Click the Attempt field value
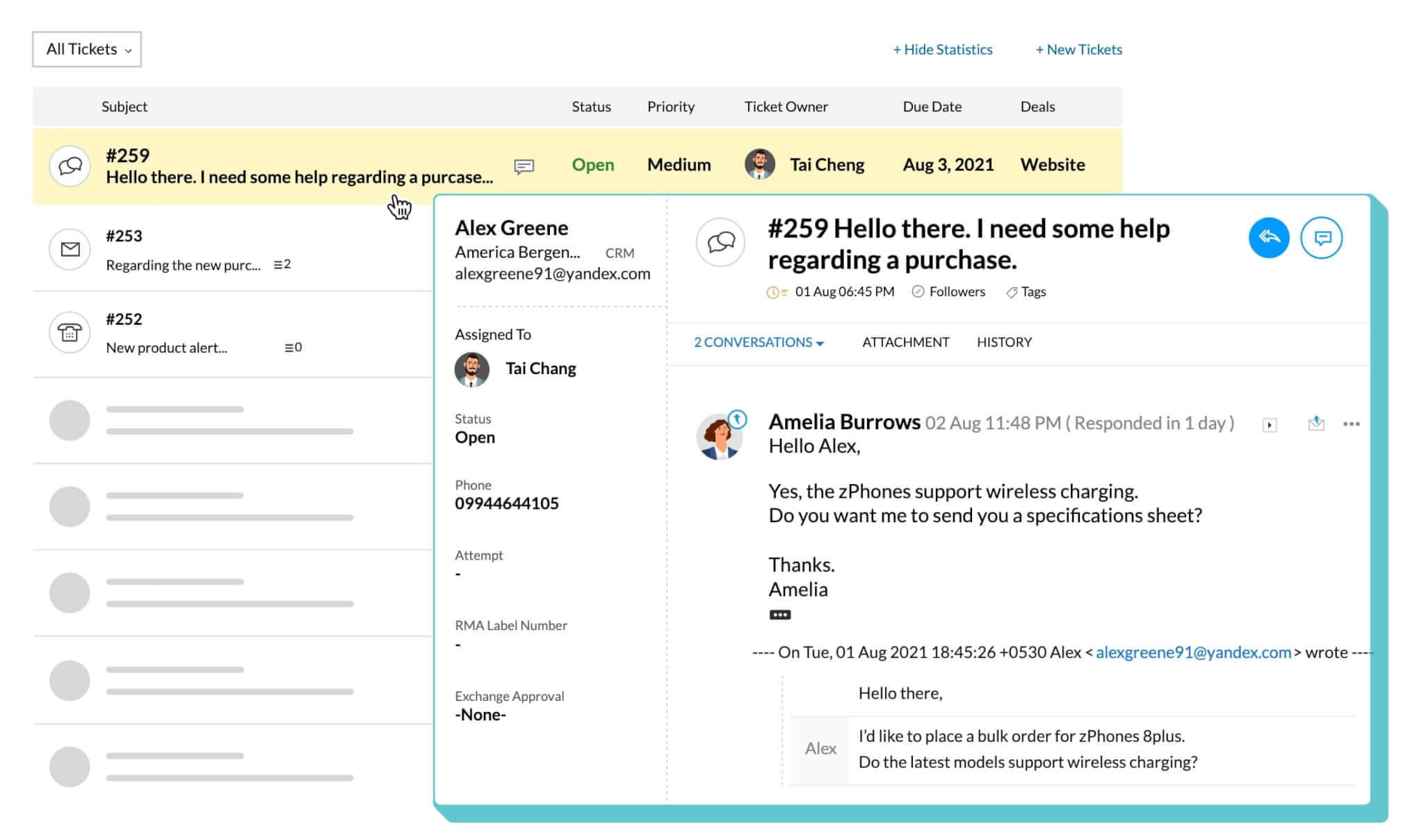 (x=458, y=574)
